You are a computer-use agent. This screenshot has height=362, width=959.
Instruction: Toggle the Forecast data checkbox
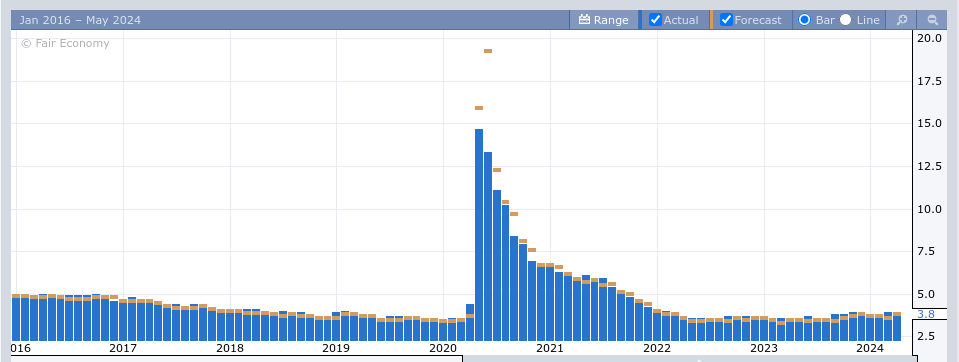[726, 20]
